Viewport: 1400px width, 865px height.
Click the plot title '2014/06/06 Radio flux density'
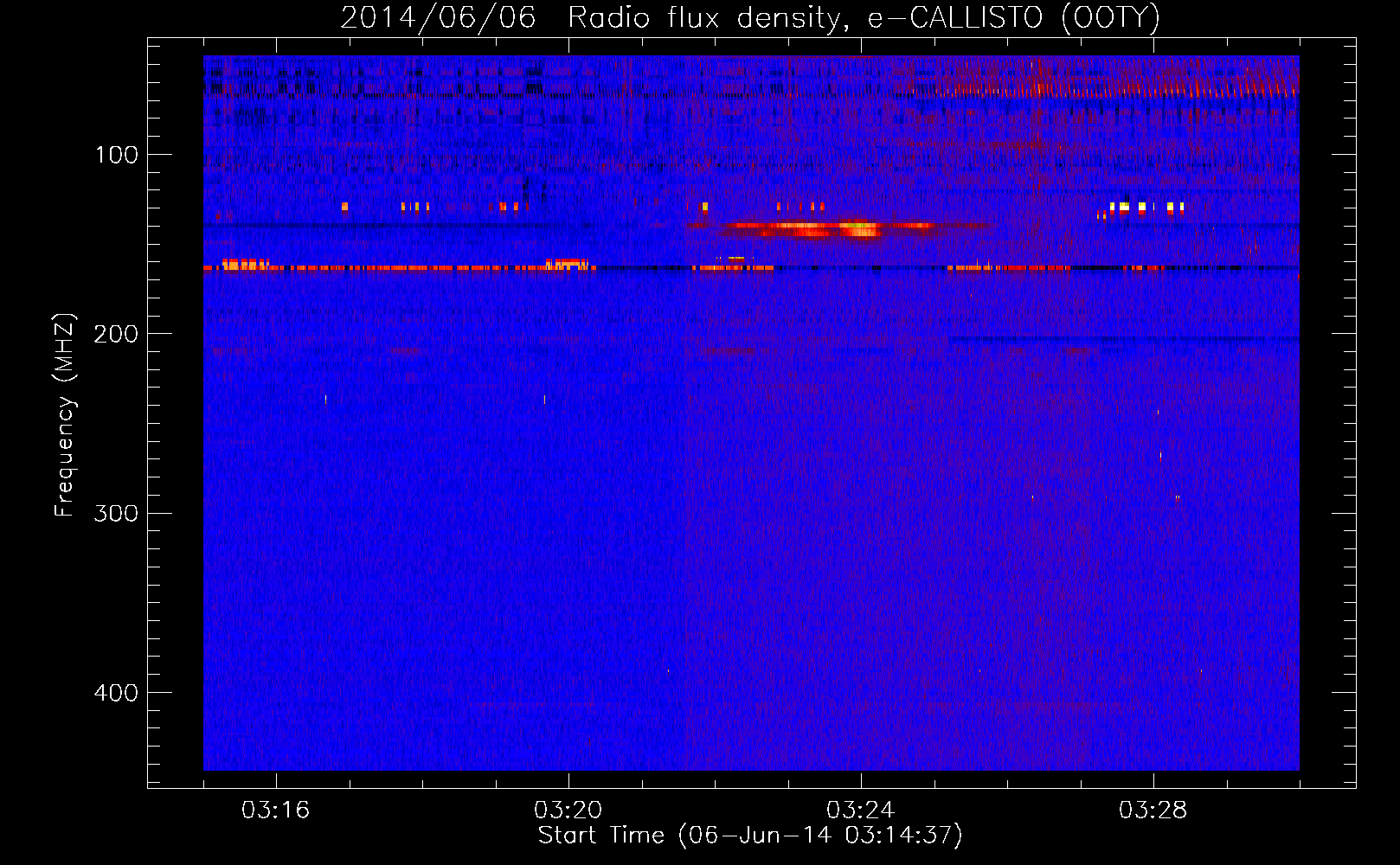click(596, 18)
